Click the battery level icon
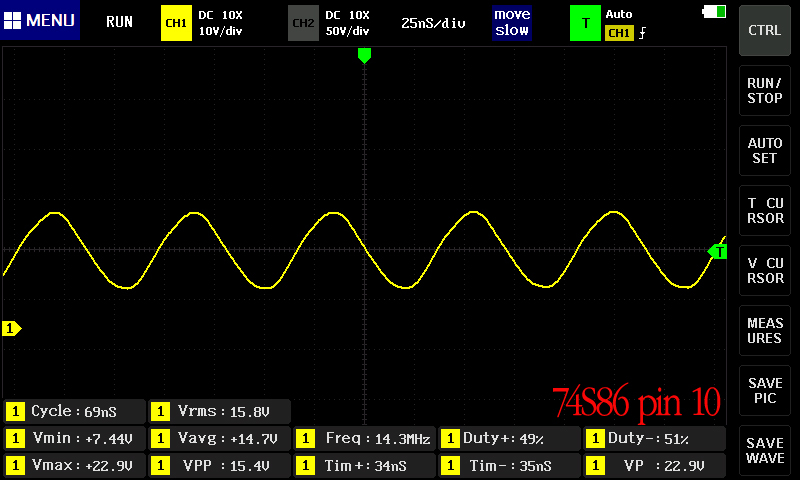This screenshot has height=480, width=800. [x=715, y=12]
